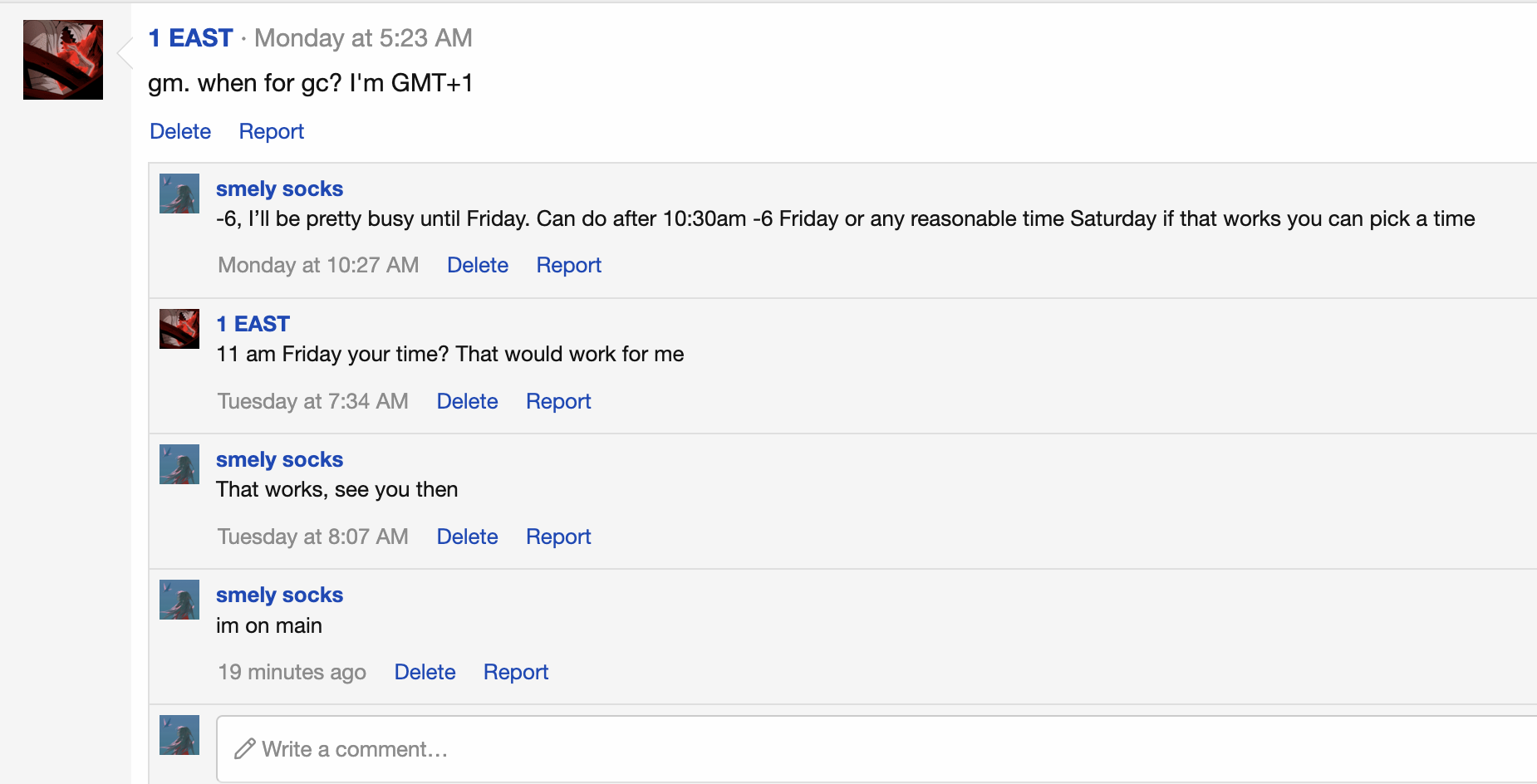1537x784 pixels.
Task: Delete the main post "gm. when for gc?"
Action: pyautogui.click(x=180, y=131)
